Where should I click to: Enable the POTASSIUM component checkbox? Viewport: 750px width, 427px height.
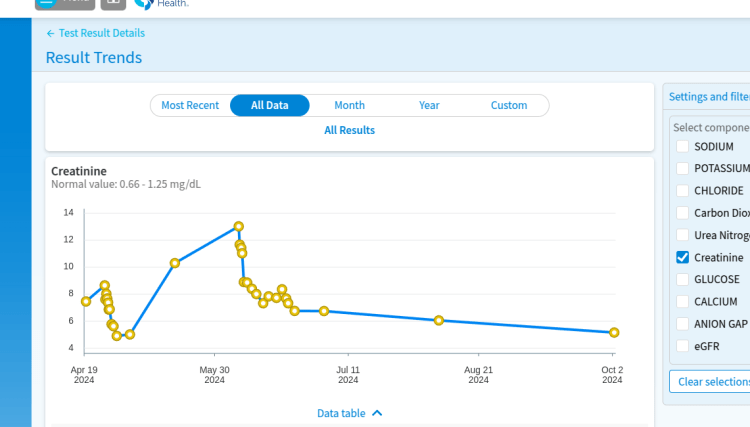coord(682,169)
